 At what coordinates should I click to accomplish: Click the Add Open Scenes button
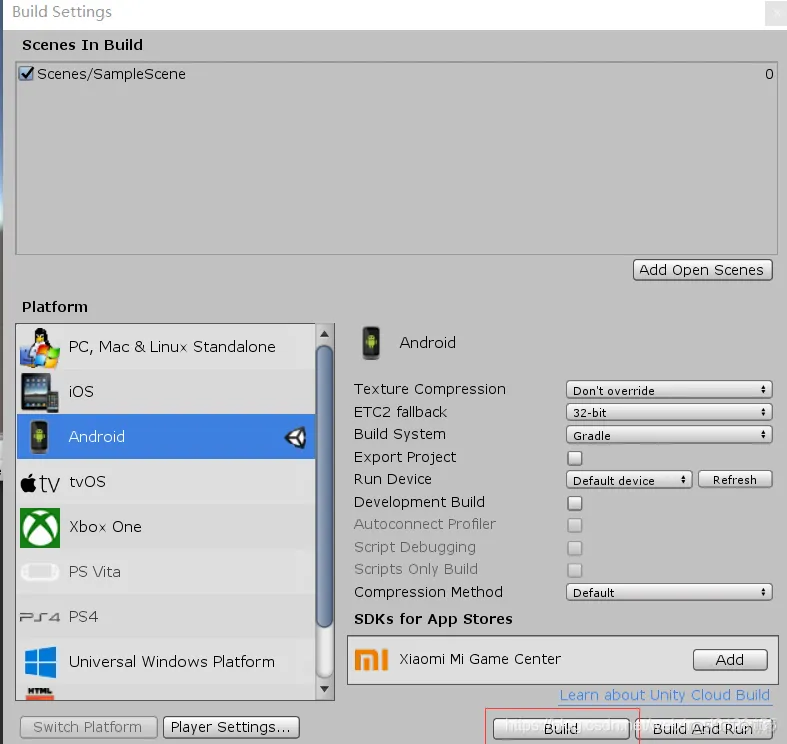[x=702, y=270]
